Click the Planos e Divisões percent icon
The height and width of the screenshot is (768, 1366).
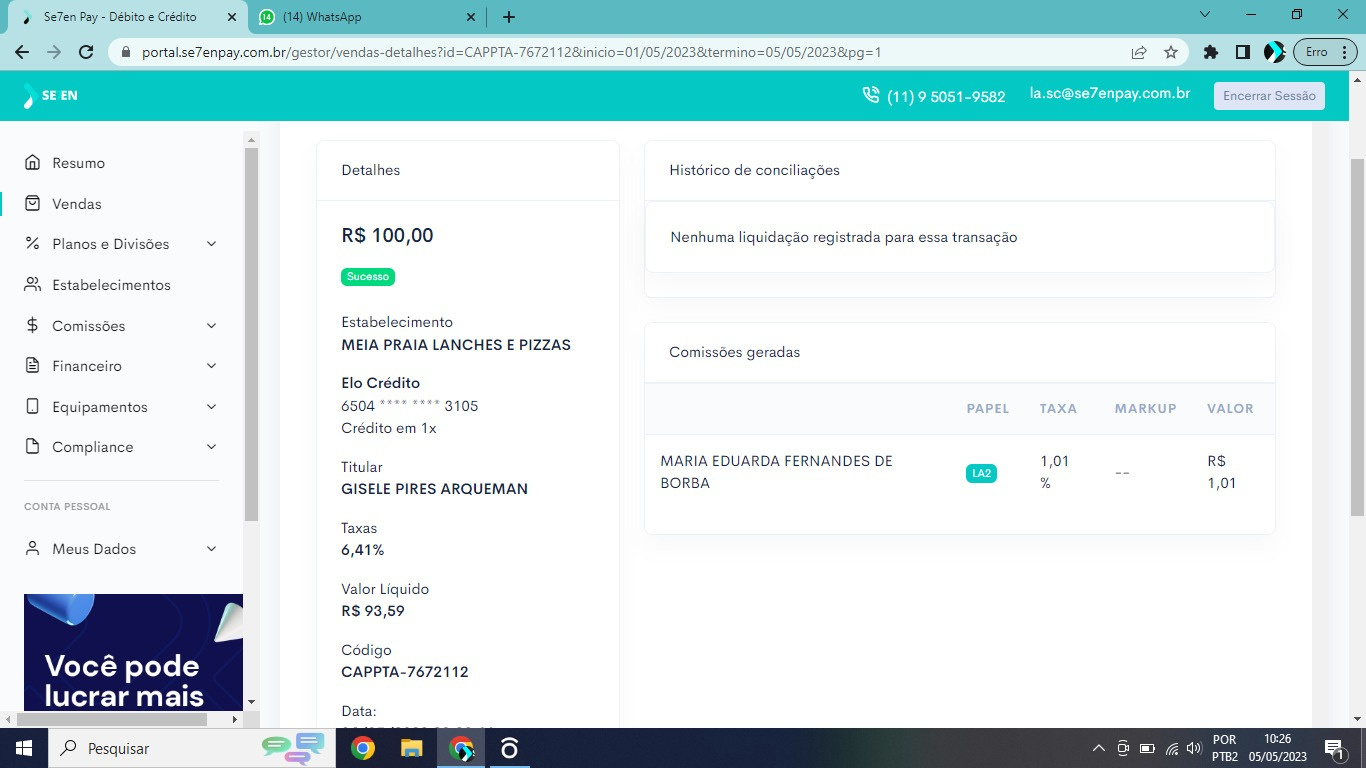click(x=33, y=243)
